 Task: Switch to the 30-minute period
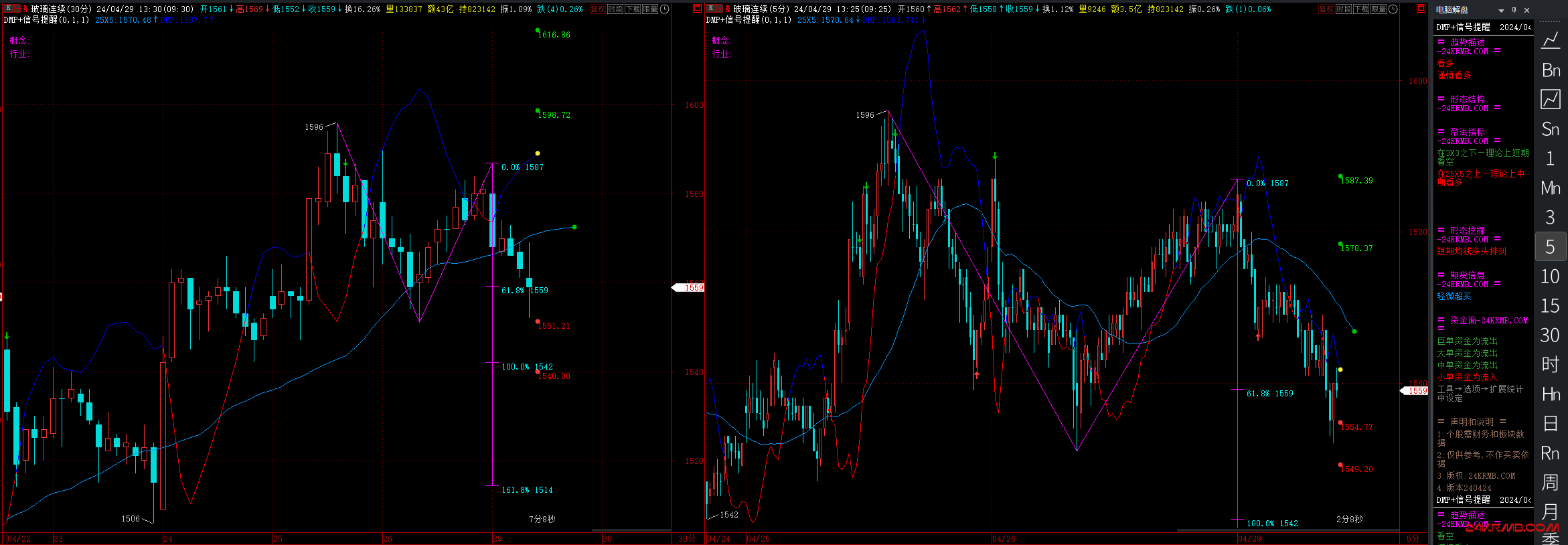[1551, 335]
